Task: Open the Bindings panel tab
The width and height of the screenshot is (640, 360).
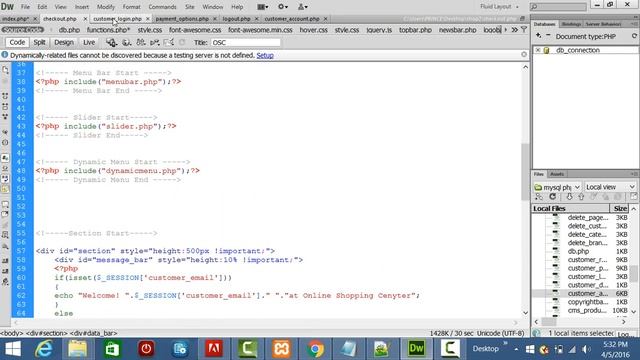Action: 571,24
